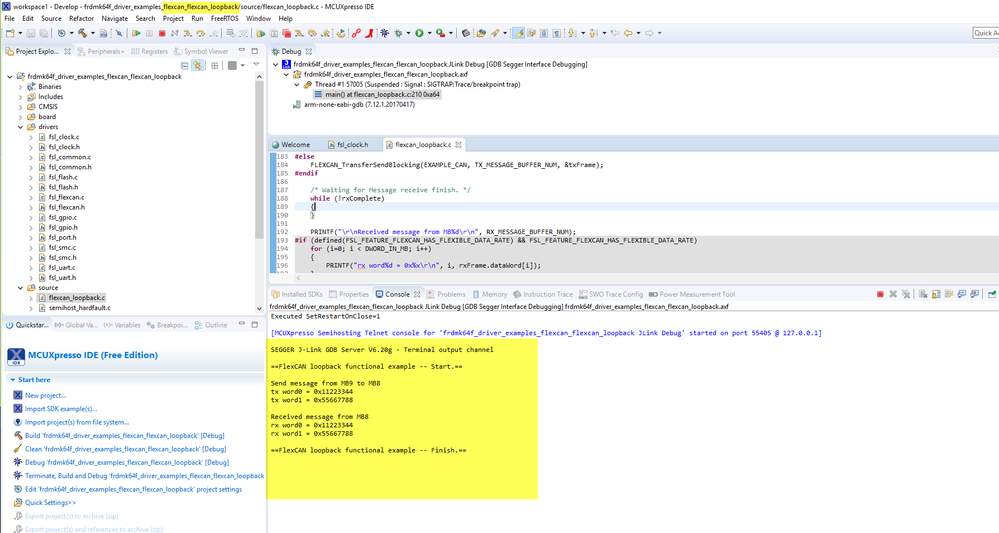Click the Step Into arrow icon

pyautogui.click(x=187, y=33)
